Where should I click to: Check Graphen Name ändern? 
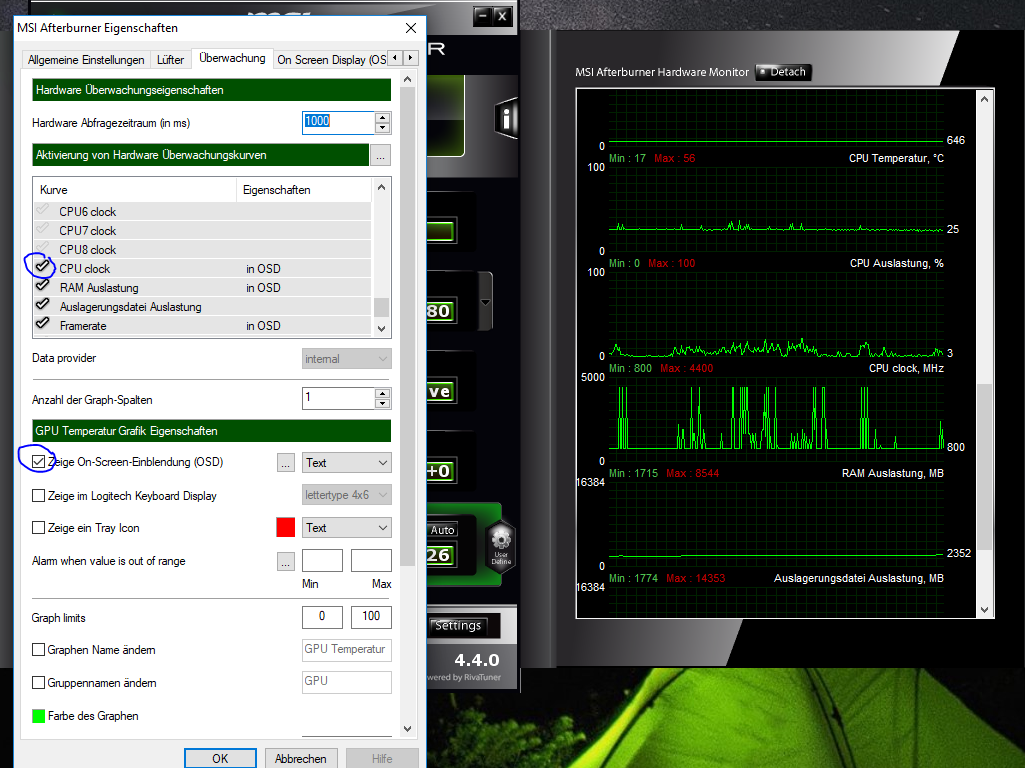tap(39, 650)
